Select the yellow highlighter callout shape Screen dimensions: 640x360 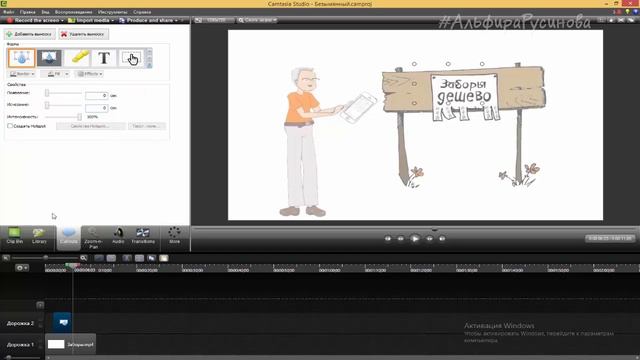pyautogui.click(x=77, y=58)
